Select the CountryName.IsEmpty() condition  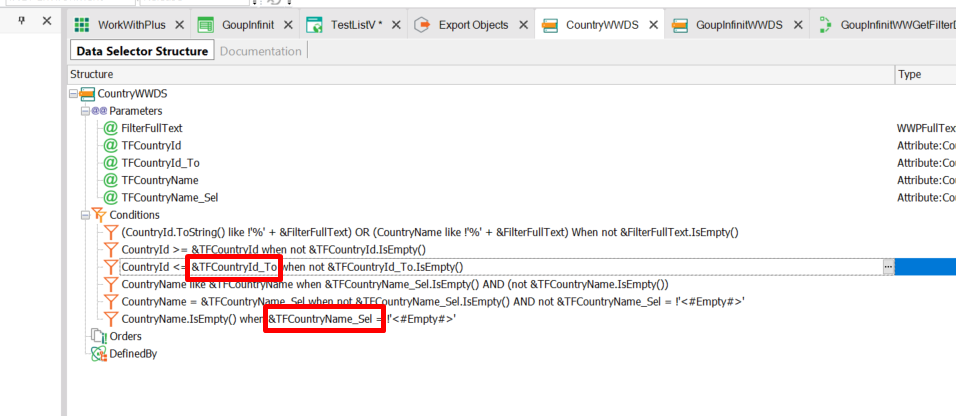click(x=289, y=319)
